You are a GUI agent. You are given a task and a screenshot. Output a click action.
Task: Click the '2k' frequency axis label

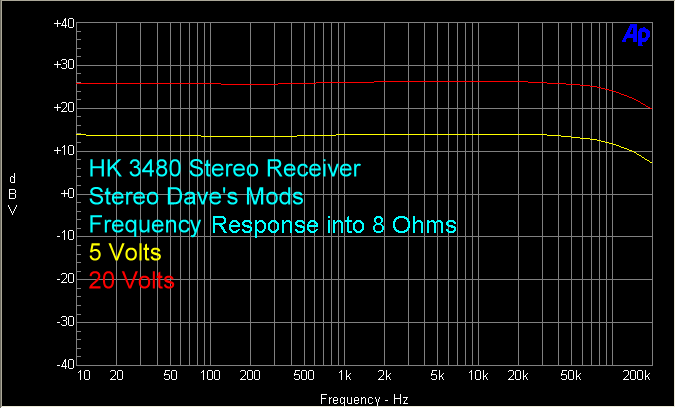click(384, 376)
